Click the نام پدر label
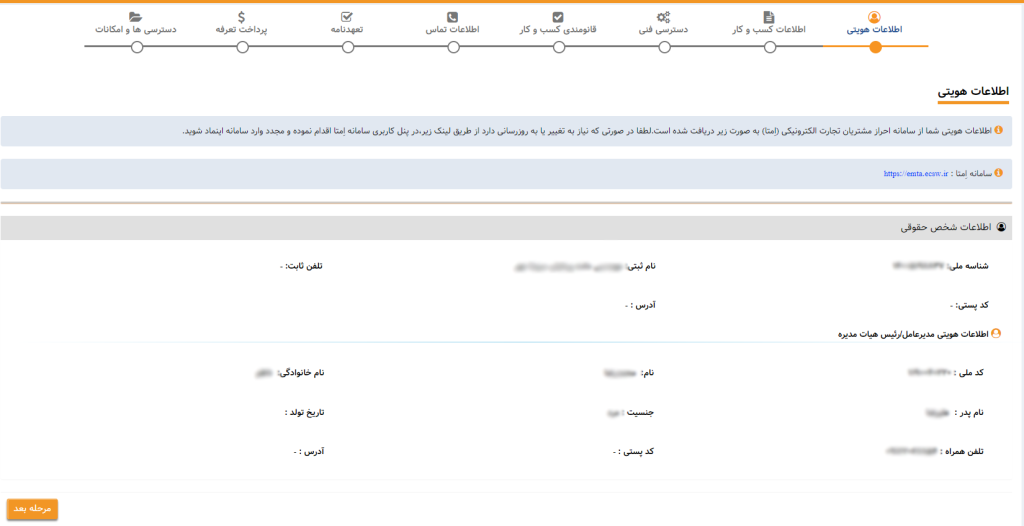 [x=970, y=412]
